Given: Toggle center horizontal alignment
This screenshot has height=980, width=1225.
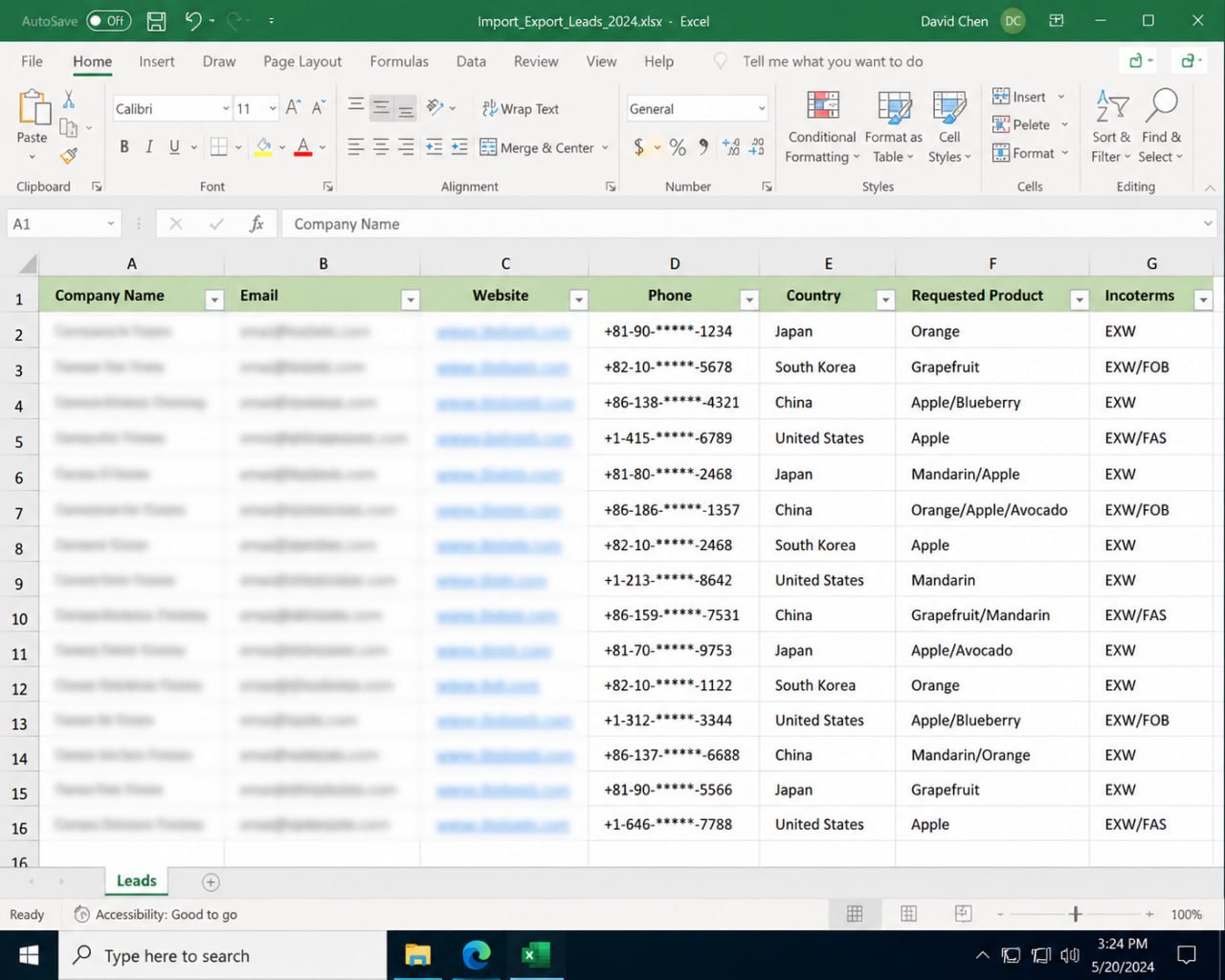Looking at the screenshot, I should pyautogui.click(x=381, y=146).
